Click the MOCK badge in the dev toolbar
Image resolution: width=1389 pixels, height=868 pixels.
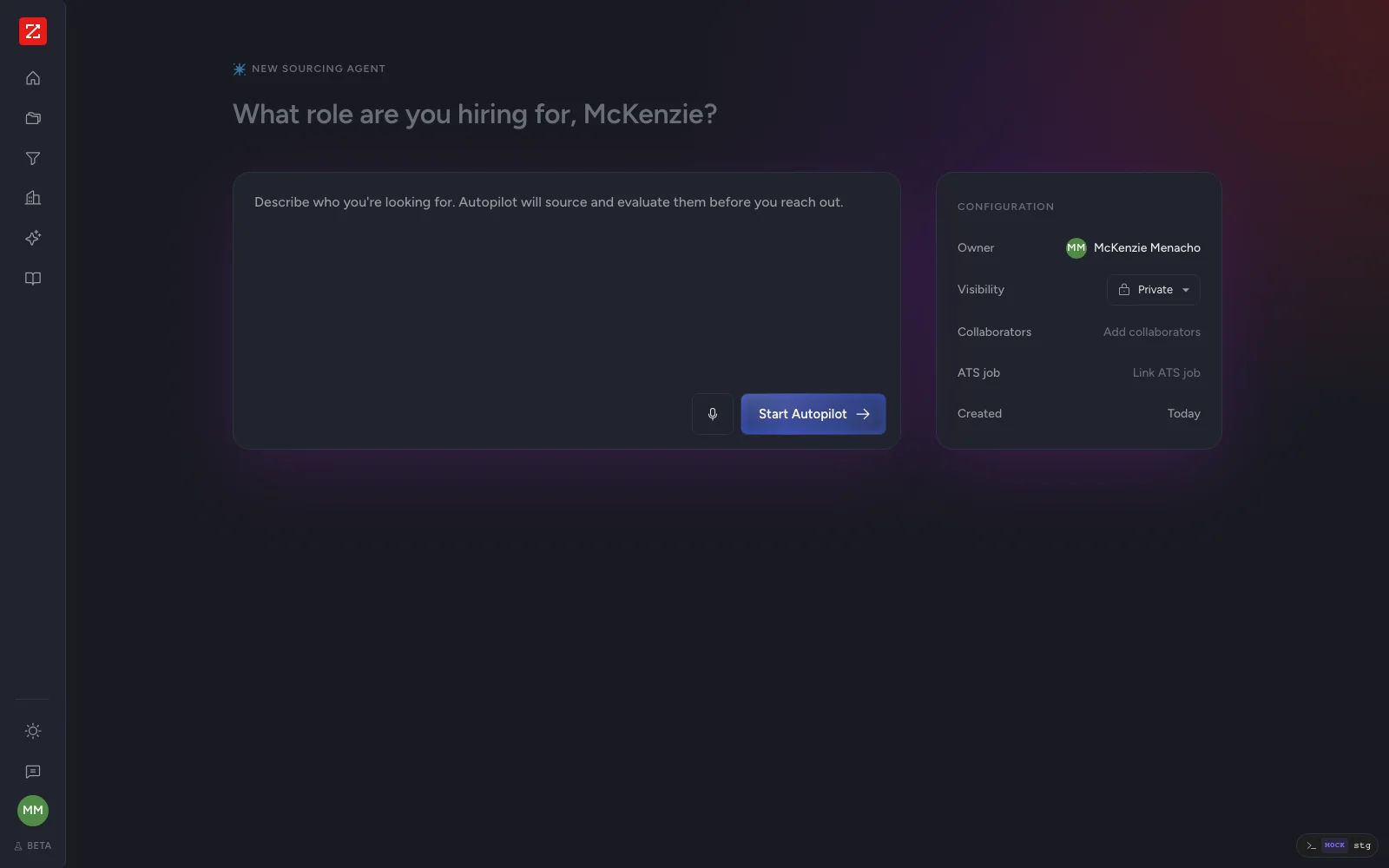(x=1334, y=845)
